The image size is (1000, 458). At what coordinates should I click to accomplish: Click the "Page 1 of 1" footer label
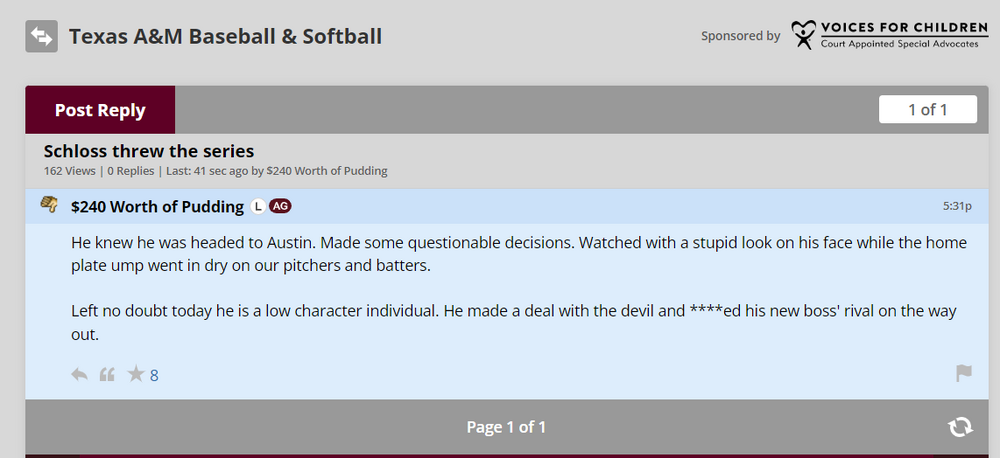tap(506, 427)
